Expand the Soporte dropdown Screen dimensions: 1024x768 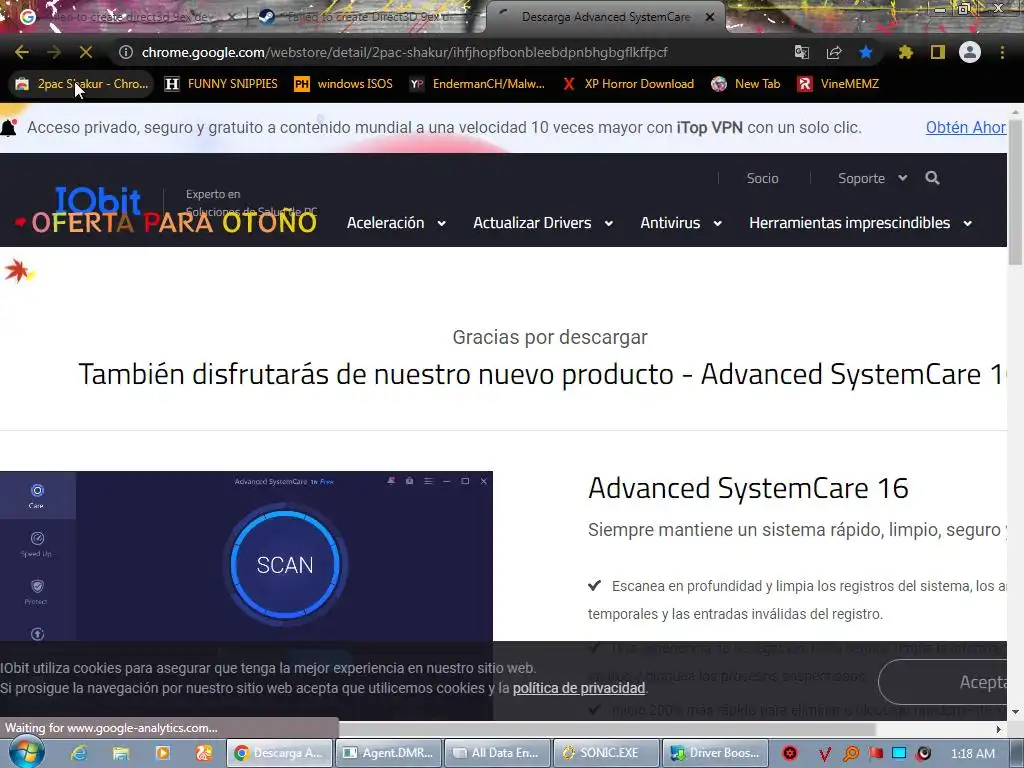[x=872, y=178]
